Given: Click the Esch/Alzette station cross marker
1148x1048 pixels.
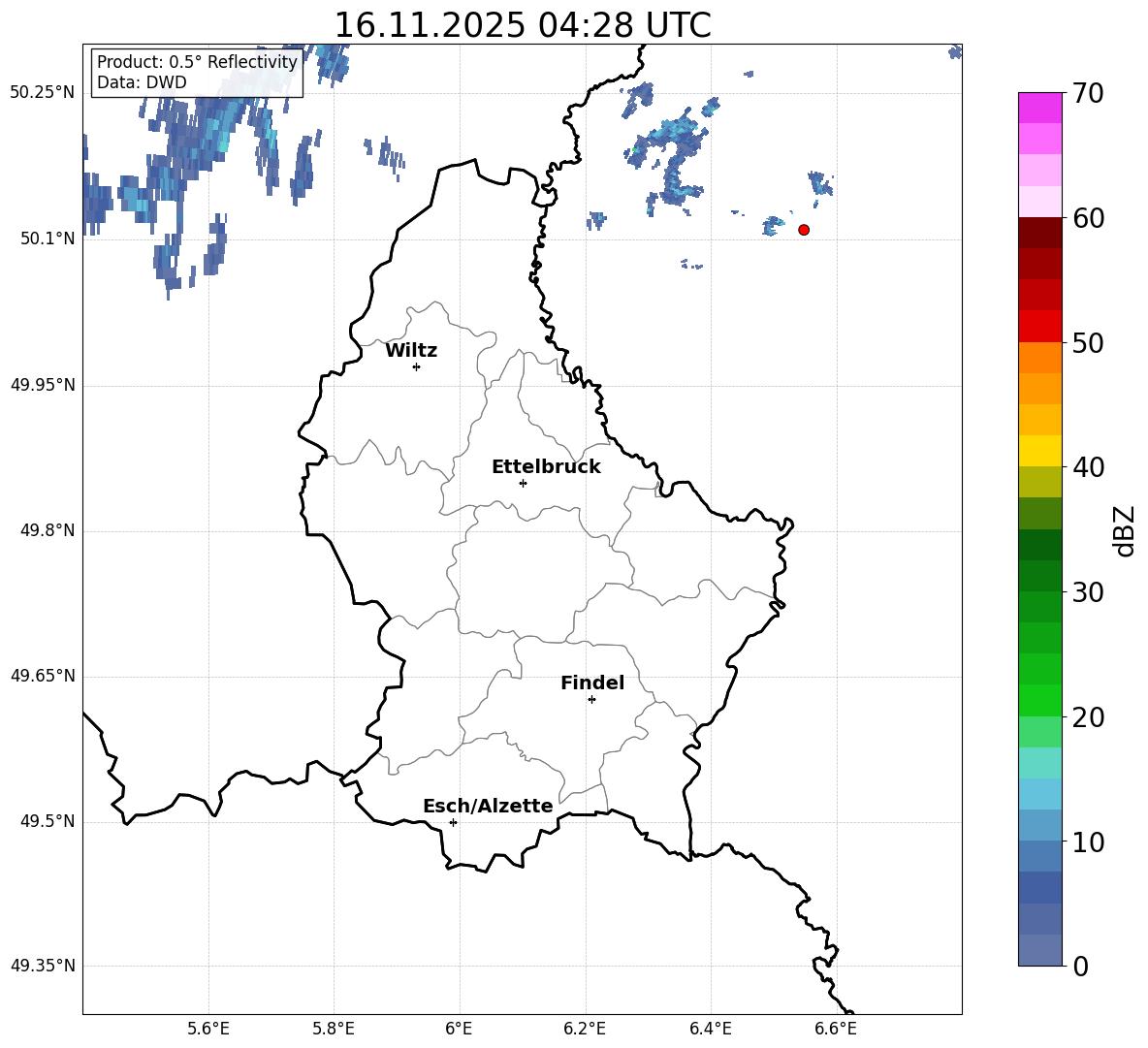Looking at the screenshot, I should coord(453,822).
